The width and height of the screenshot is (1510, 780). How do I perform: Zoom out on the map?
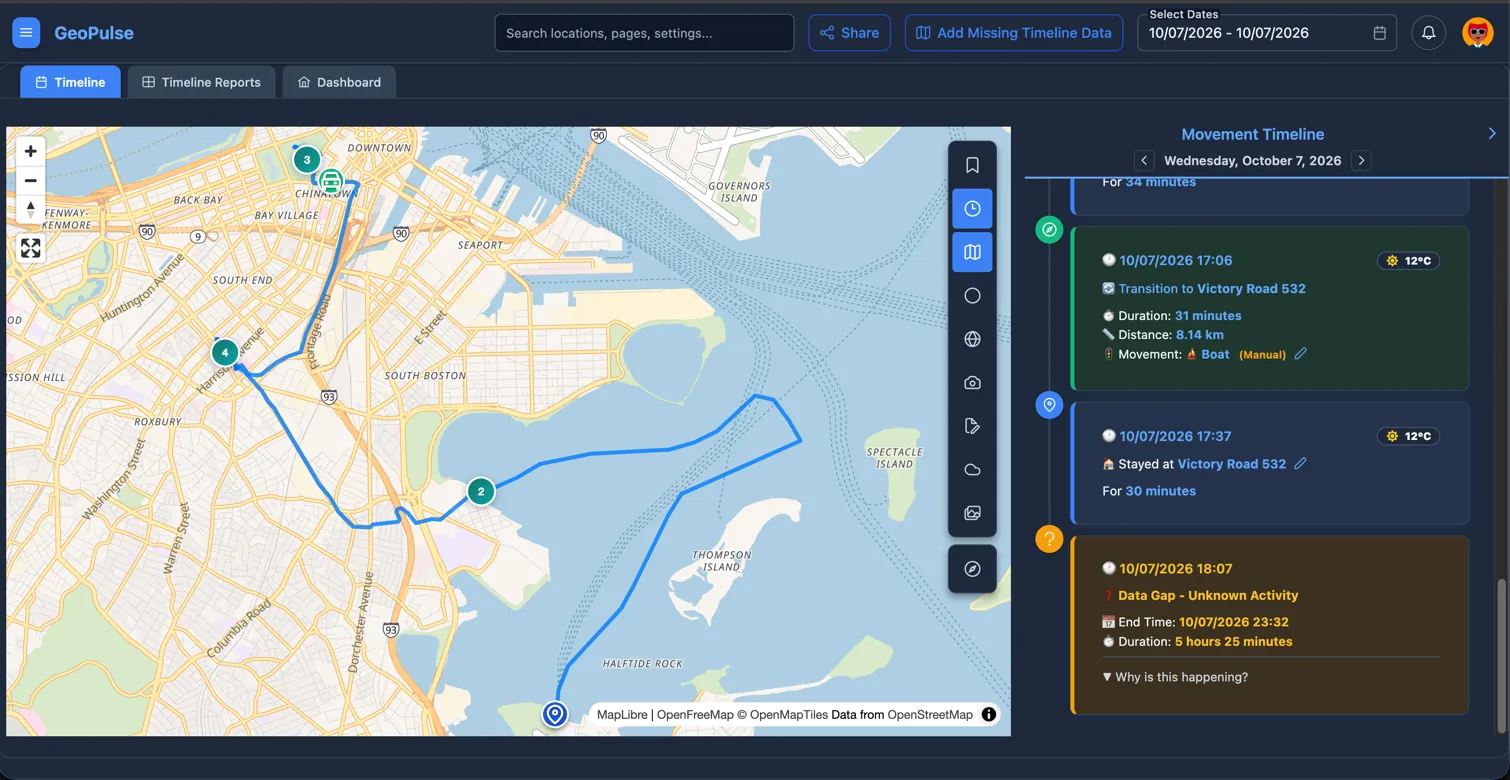tap(31, 180)
